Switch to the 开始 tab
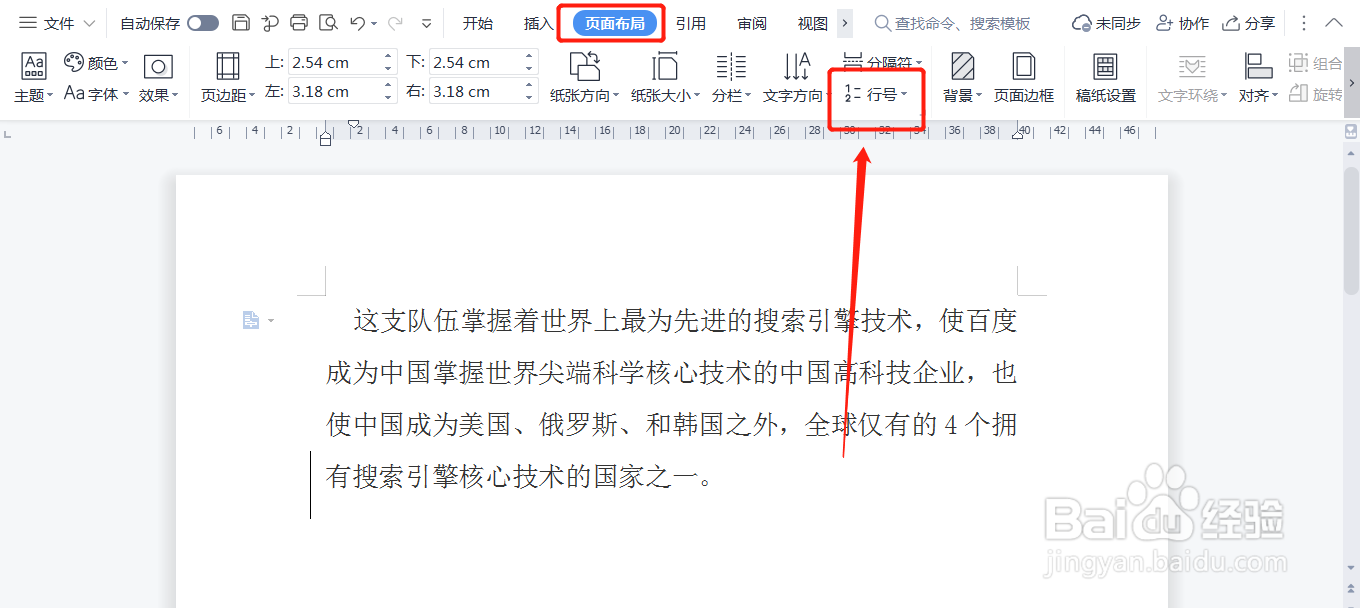The image size is (1360, 608). [478, 23]
